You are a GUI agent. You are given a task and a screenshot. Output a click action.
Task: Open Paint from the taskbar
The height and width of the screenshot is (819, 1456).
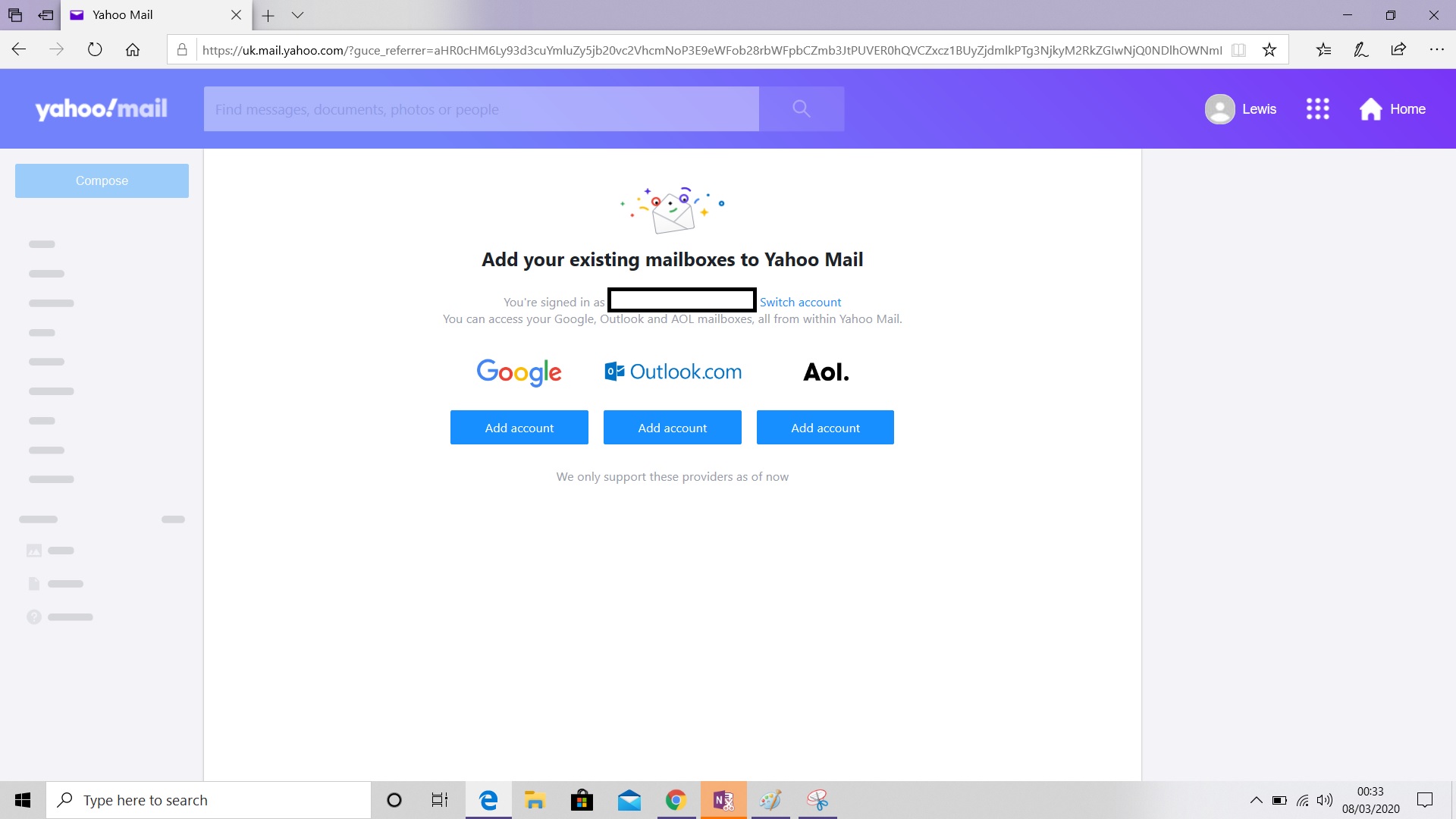(770, 800)
